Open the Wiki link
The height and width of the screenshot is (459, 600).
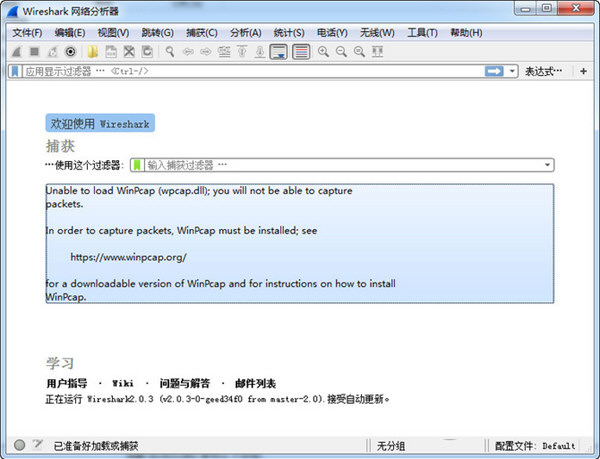pos(122,383)
